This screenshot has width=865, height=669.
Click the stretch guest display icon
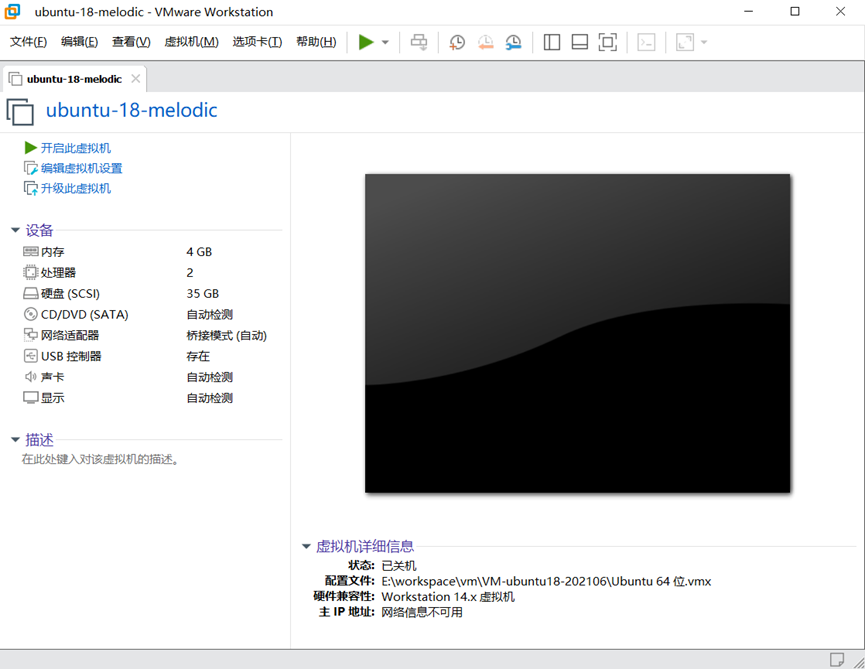tap(685, 42)
